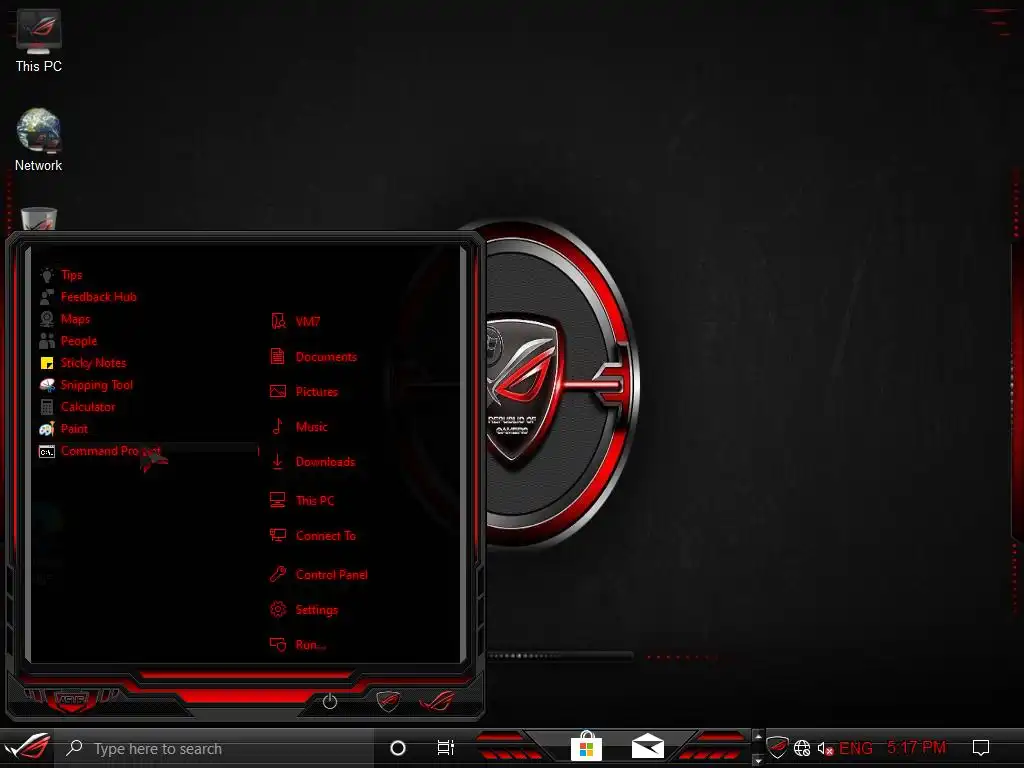Open Documents from the start menu

(x=313, y=357)
